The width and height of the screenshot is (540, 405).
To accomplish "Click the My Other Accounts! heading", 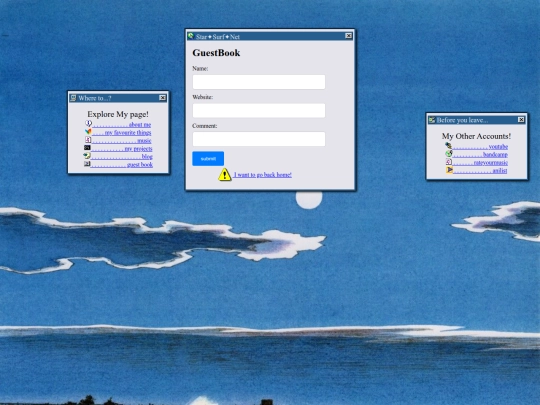I will tap(476, 136).
